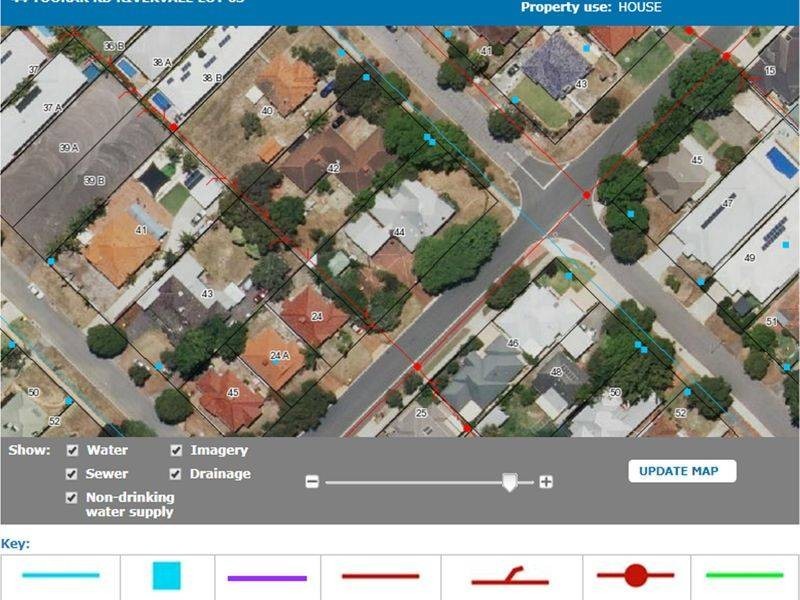Click the zoom out minus icon
The height and width of the screenshot is (600, 800).
click(312, 482)
